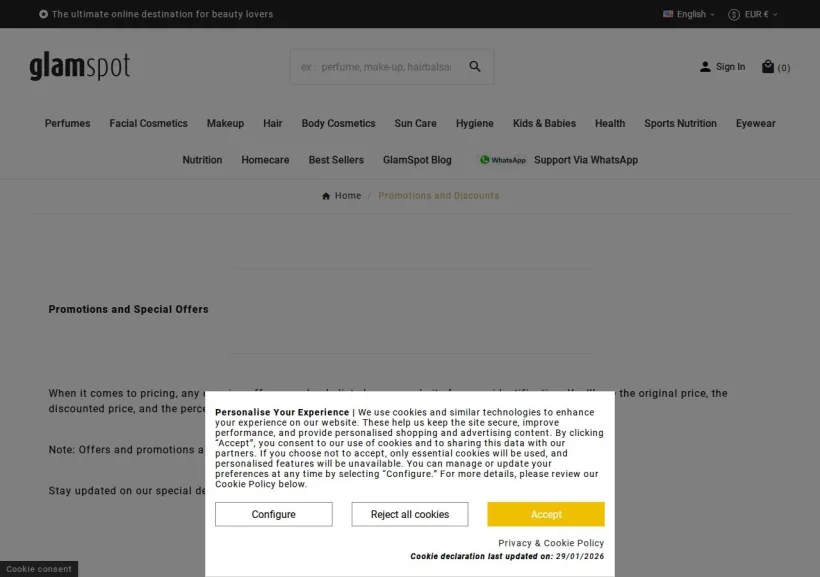Open the Nutrition menu

pyautogui.click(x=202, y=160)
